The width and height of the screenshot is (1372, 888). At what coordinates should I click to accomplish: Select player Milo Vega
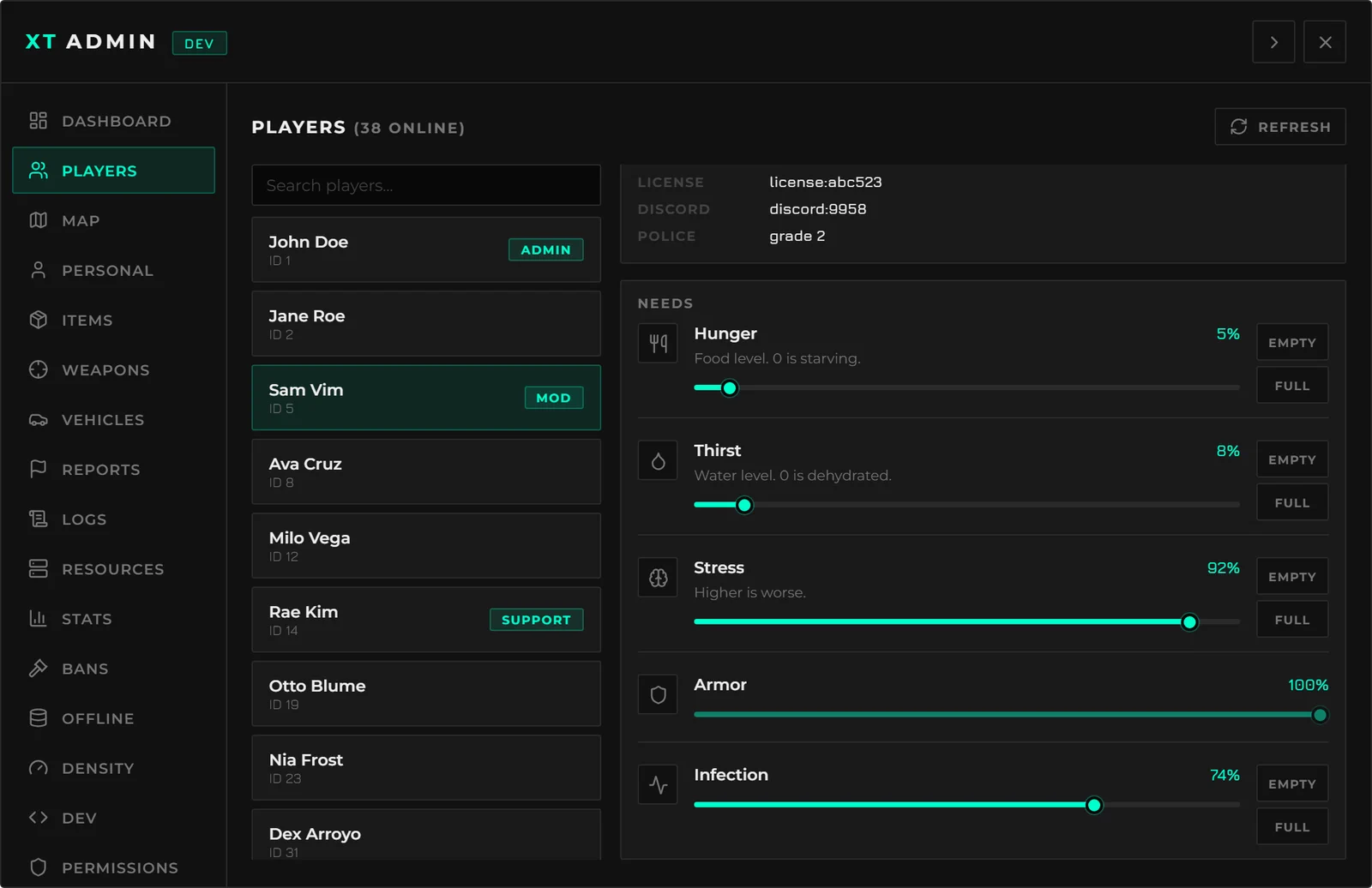tap(426, 545)
